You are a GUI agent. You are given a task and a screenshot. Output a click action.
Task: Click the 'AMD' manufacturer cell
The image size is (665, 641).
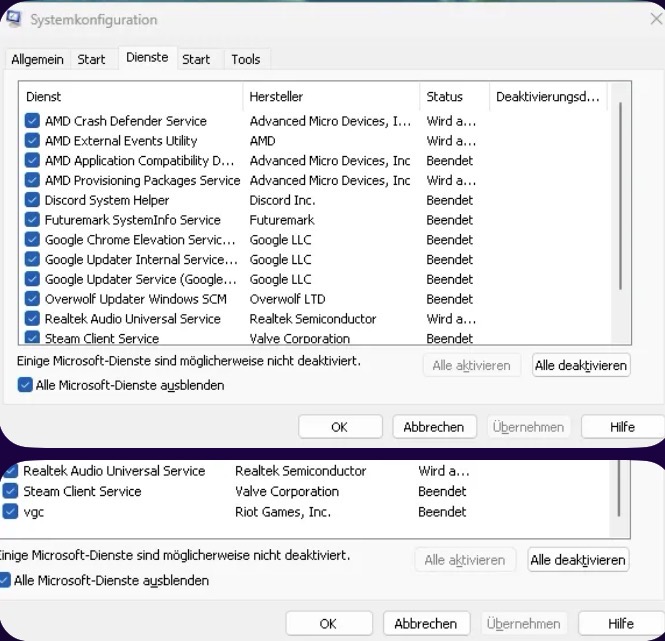tap(263, 141)
